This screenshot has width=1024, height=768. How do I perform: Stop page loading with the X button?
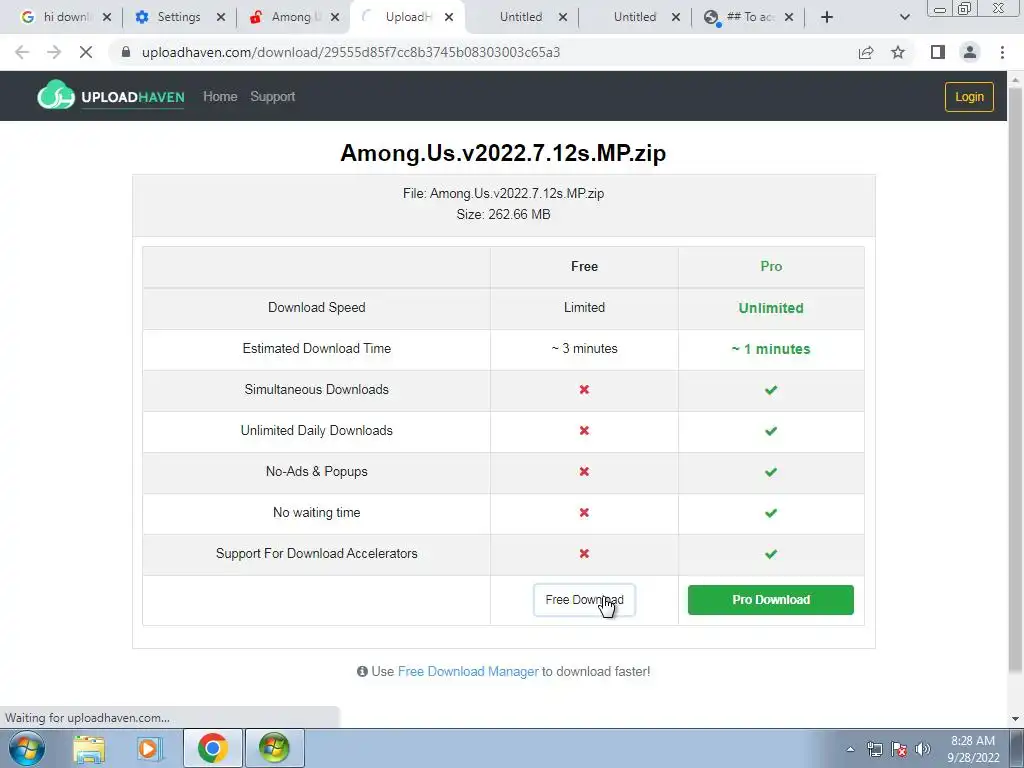86,52
